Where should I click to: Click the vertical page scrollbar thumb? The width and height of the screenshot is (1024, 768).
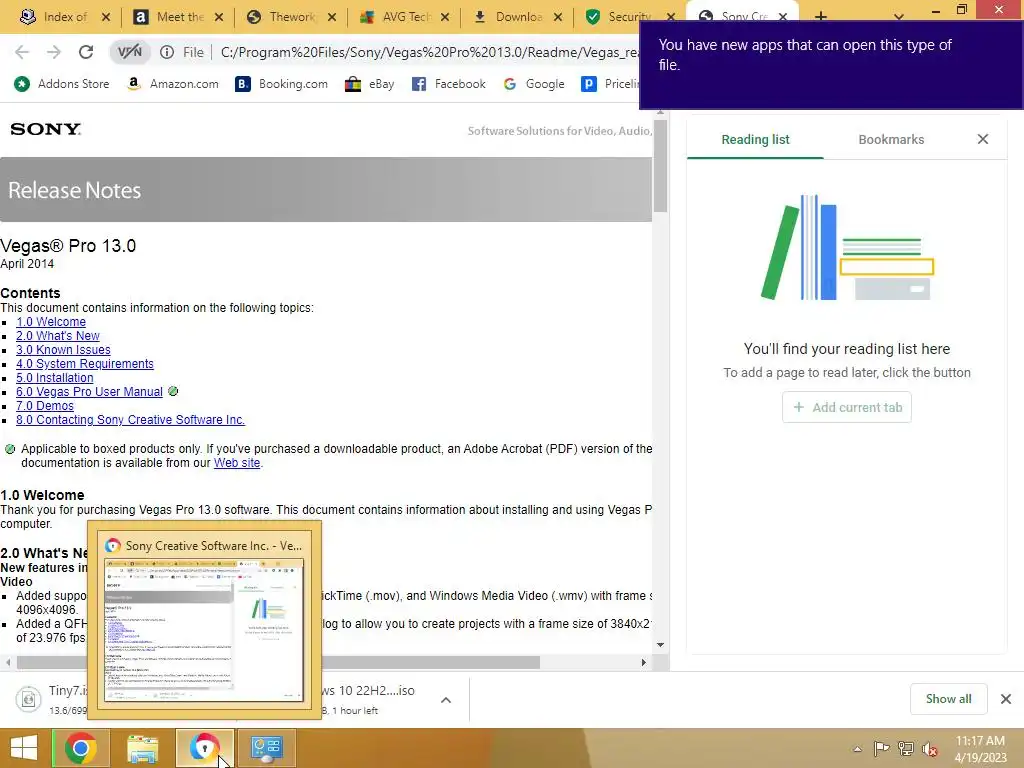pos(660,166)
